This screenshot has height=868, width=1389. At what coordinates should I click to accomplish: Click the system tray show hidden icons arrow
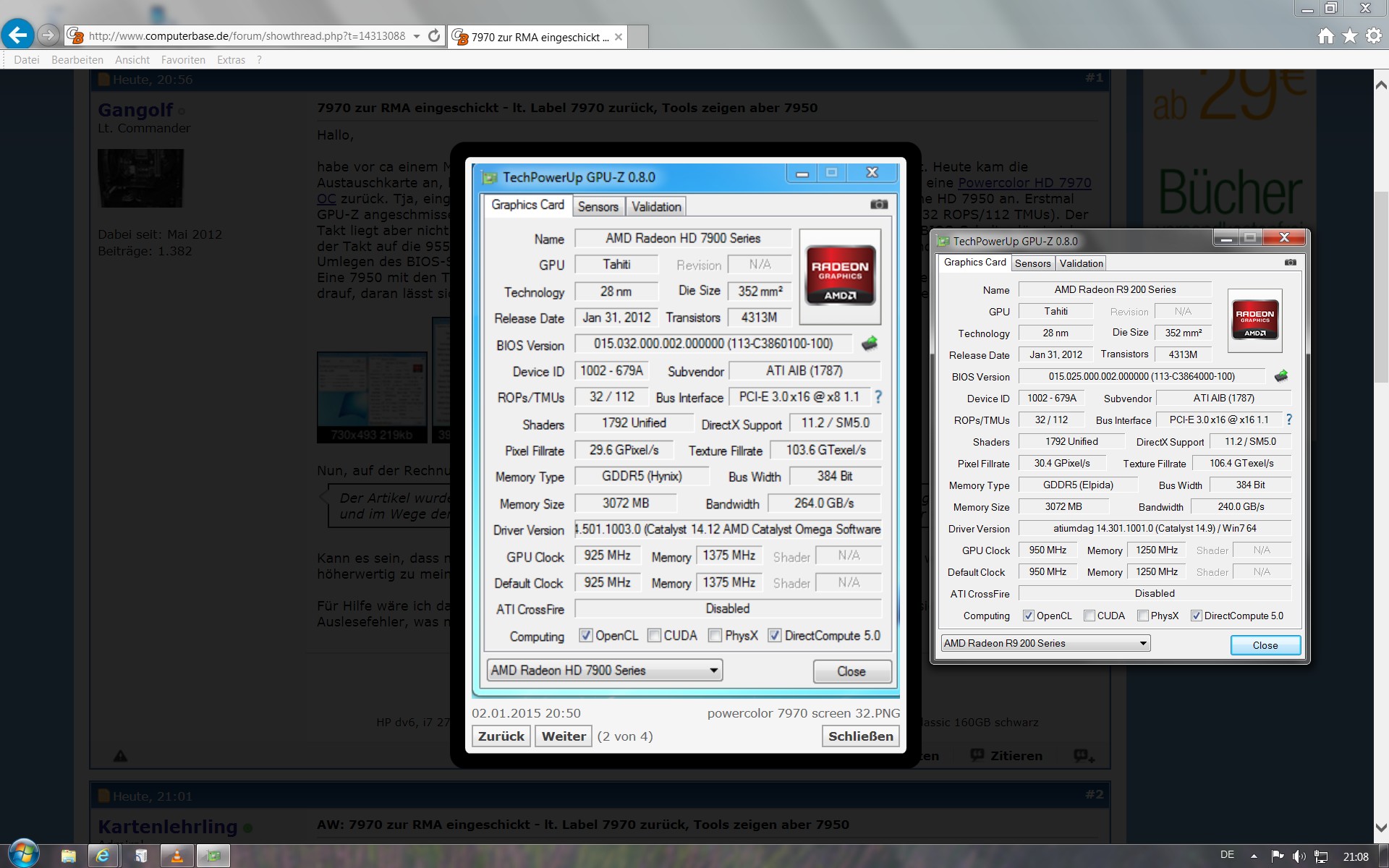(x=1254, y=856)
